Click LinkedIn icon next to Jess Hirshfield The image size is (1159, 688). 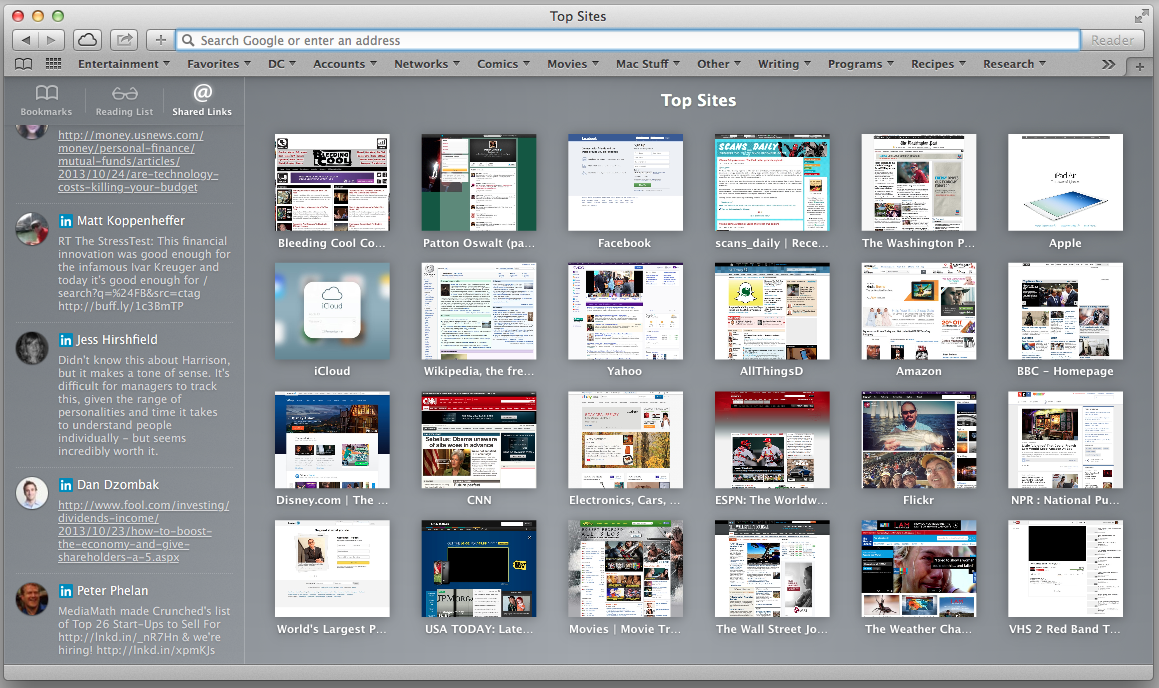[66, 340]
